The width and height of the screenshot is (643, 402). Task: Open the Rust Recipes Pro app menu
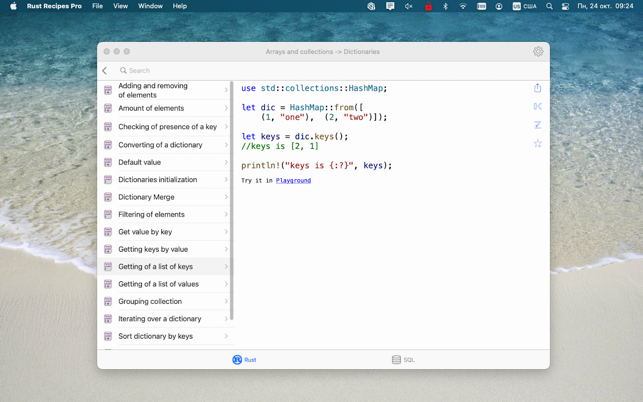(x=54, y=6)
